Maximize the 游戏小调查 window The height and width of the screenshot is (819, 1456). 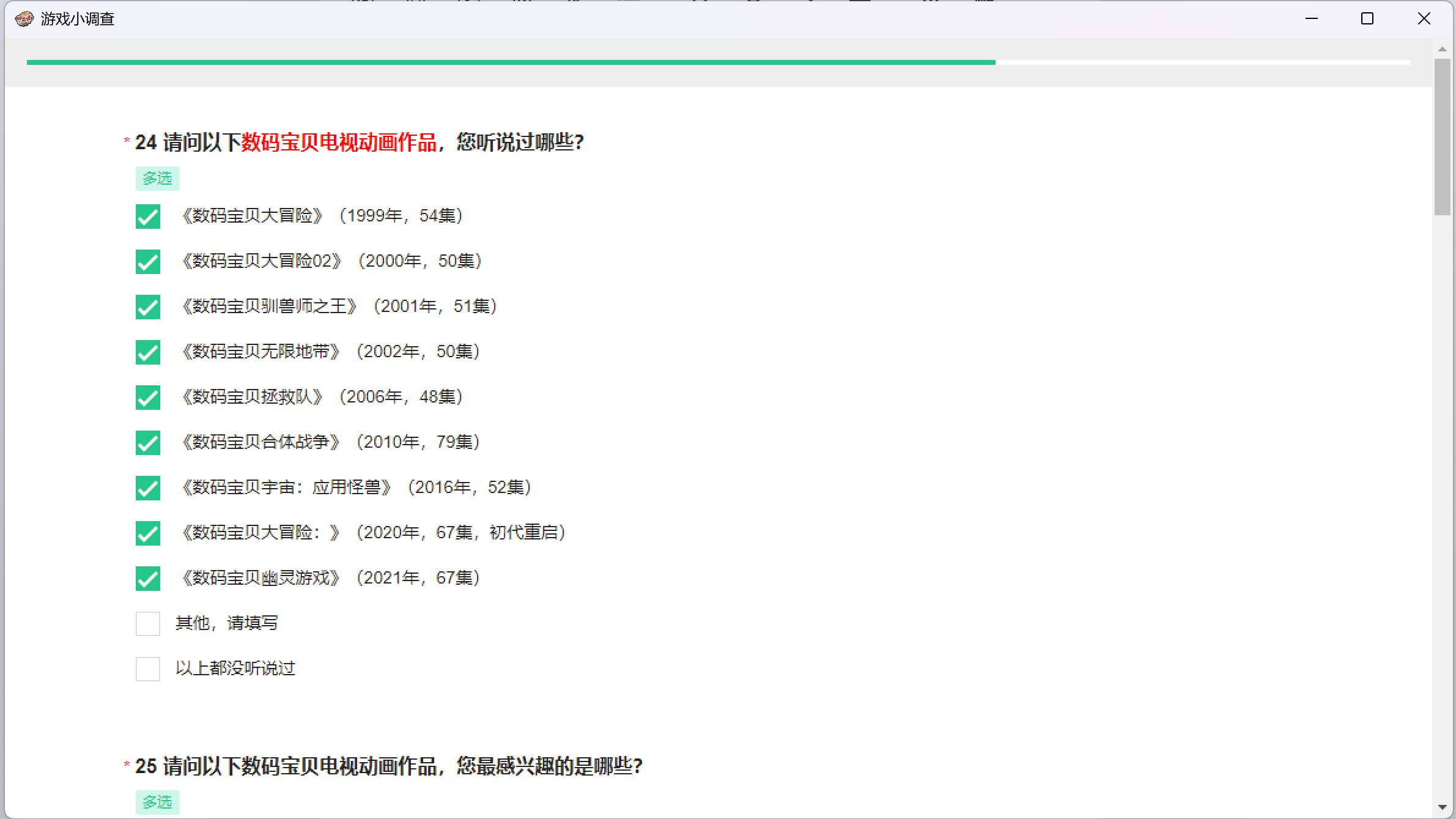click(x=1367, y=19)
